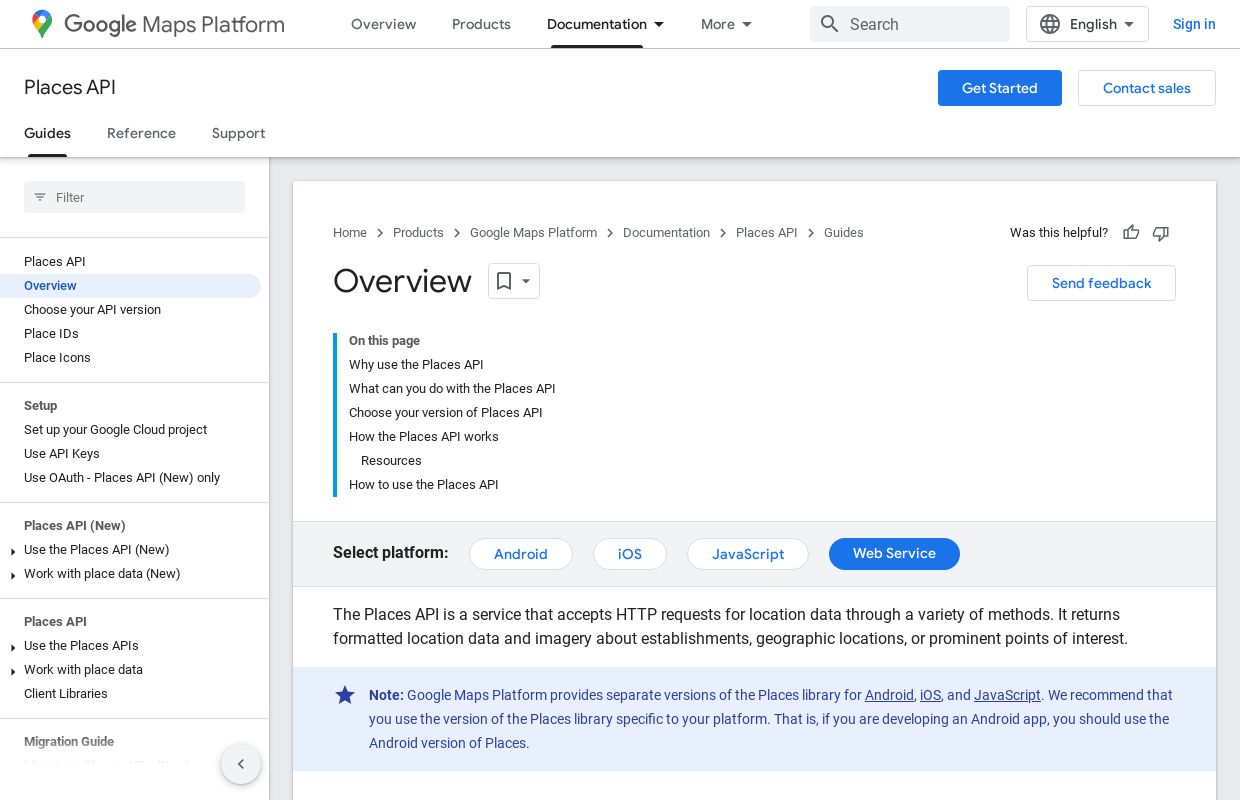Select the iOS platform
The width and height of the screenshot is (1240, 800).
pyautogui.click(x=630, y=554)
